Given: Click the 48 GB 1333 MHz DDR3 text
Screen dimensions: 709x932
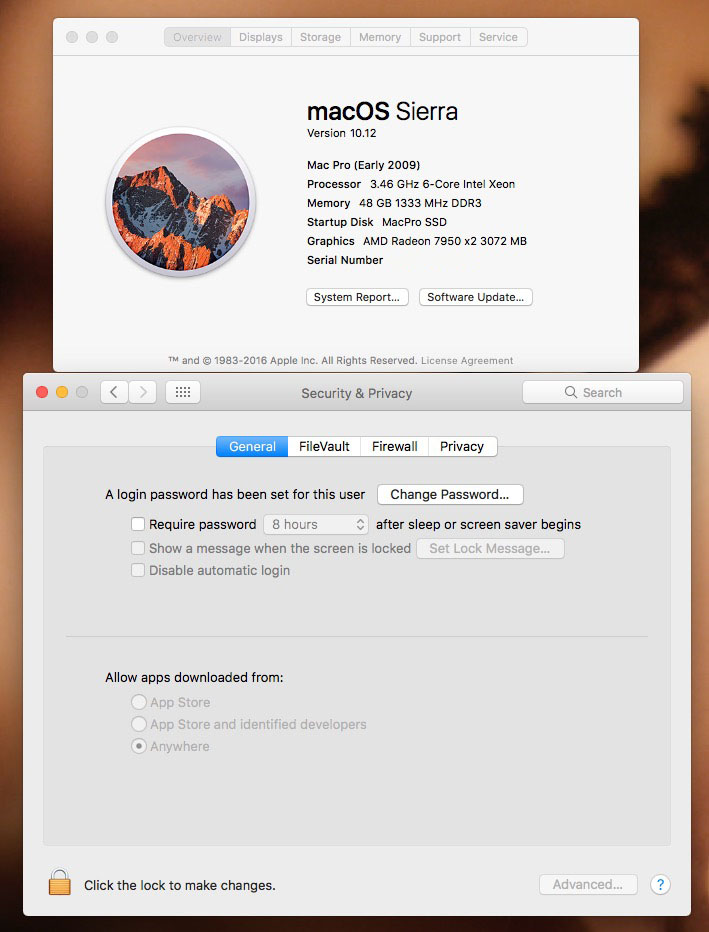Looking at the screenshot, I should [x=420, y=203].
